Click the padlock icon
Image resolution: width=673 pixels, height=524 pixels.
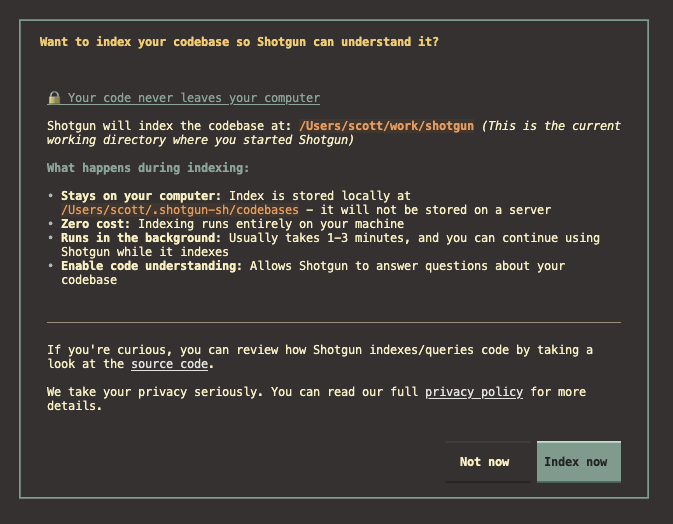coord(54,98)
